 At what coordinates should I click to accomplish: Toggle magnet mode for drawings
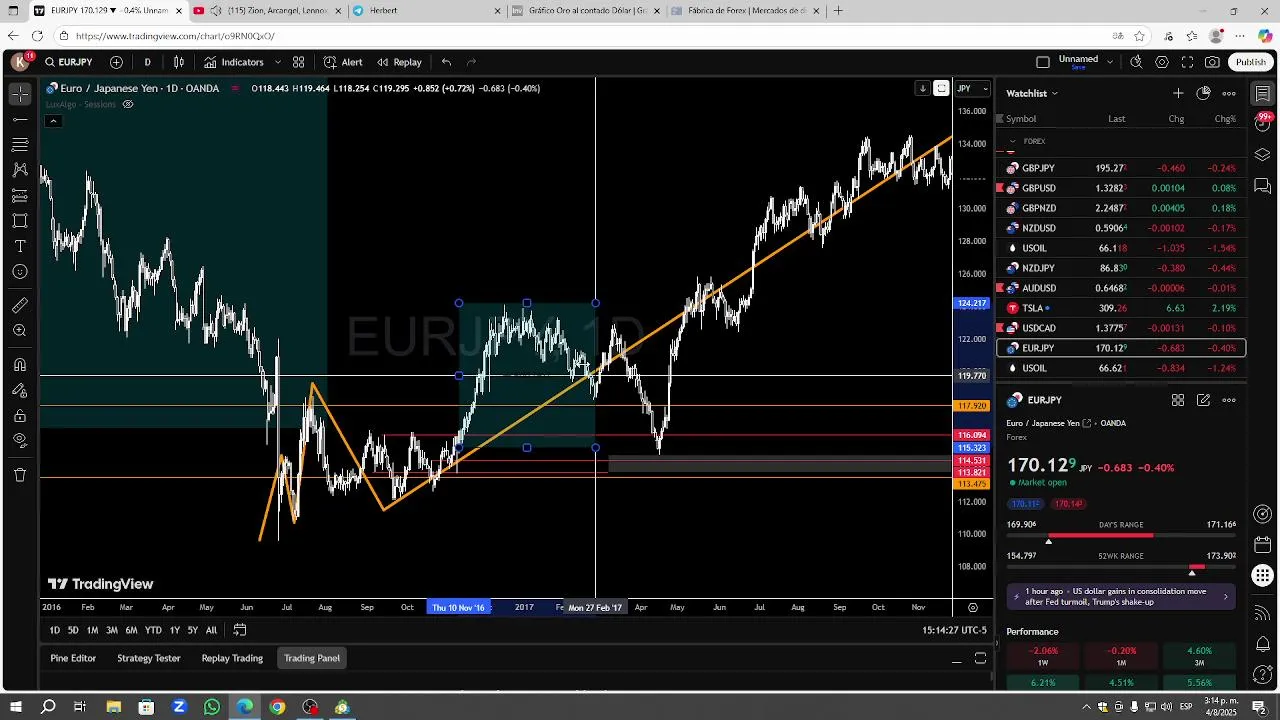20,365
